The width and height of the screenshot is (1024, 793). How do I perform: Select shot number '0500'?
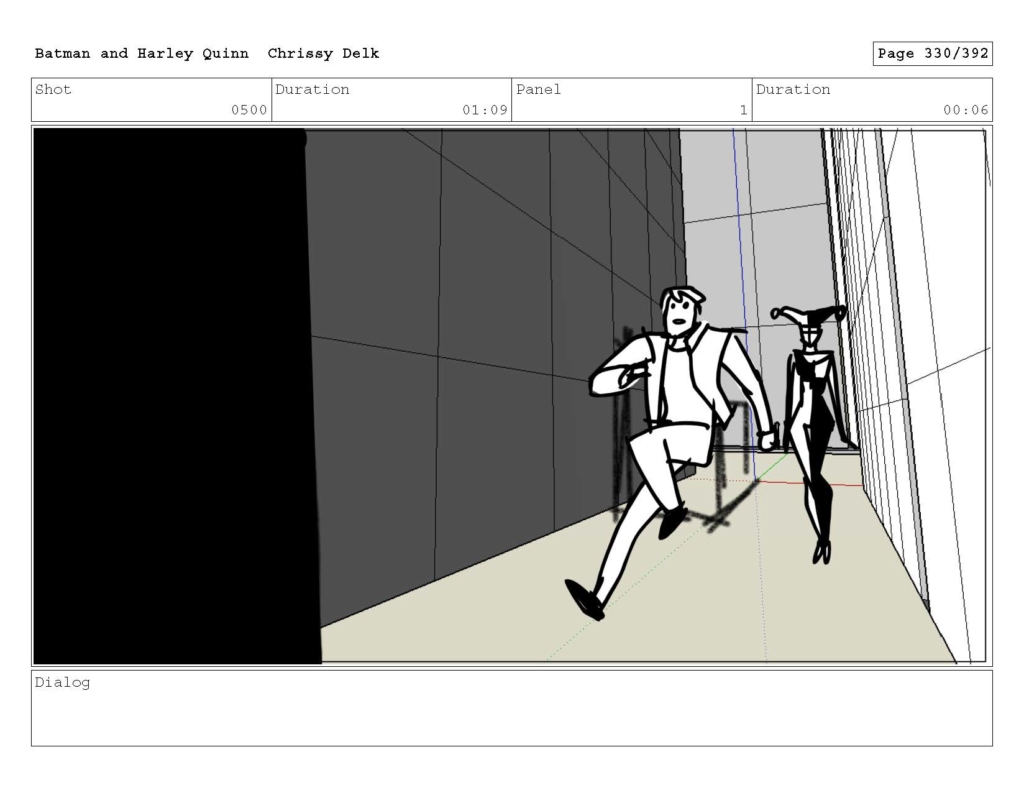click(x=249, y=110)
